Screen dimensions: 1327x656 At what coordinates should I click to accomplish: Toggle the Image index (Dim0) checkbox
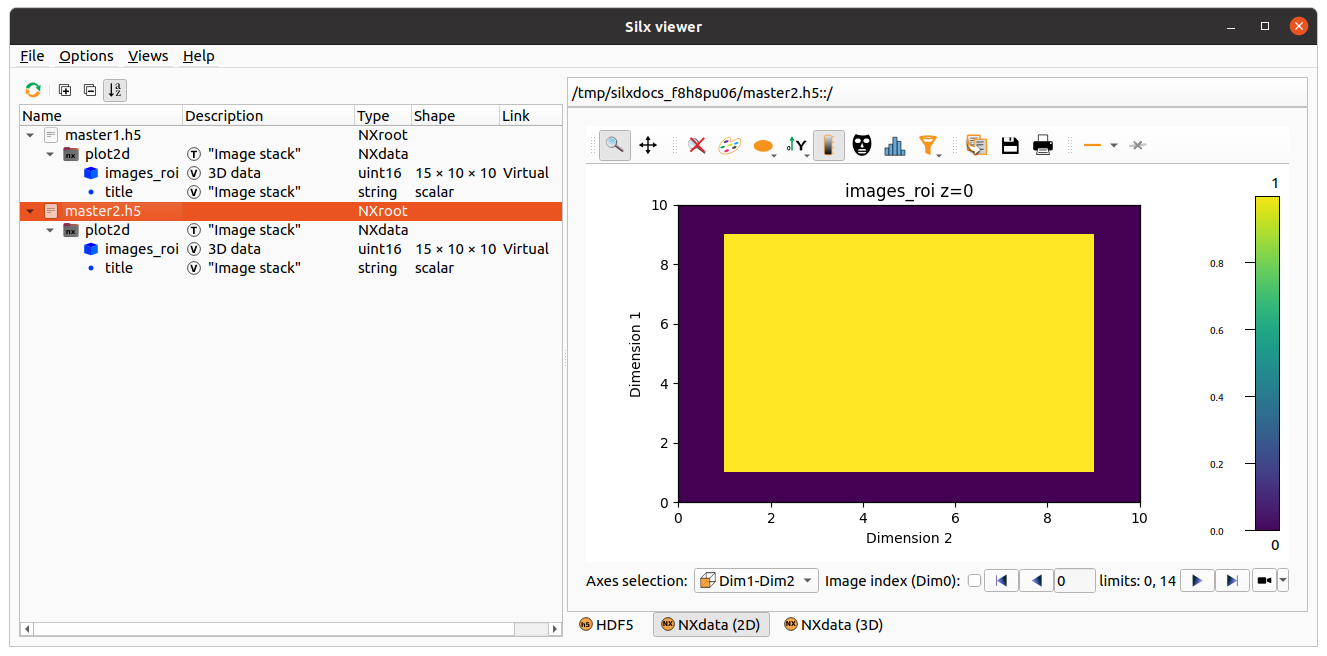tap(974, 581)
